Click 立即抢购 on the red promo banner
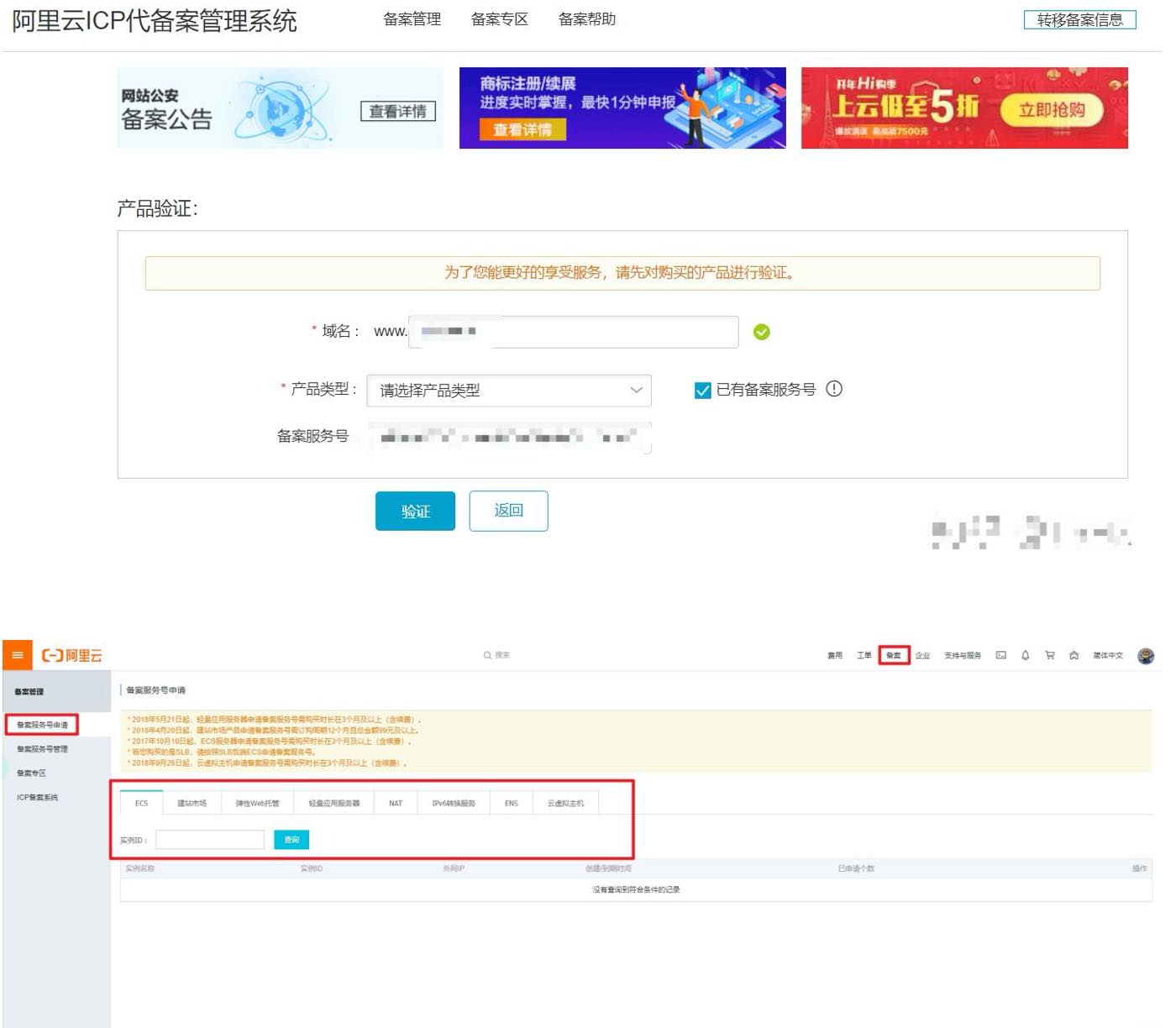The image size is (1176, 1028). coord(1052,109)
